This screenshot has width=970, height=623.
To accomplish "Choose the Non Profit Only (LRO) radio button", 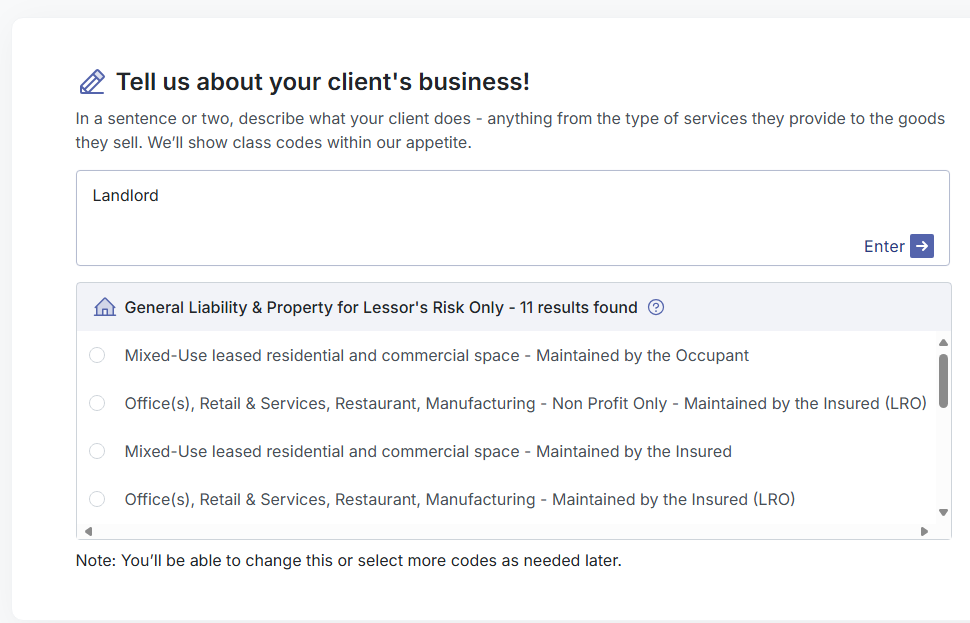I will (x=97, y=403).
